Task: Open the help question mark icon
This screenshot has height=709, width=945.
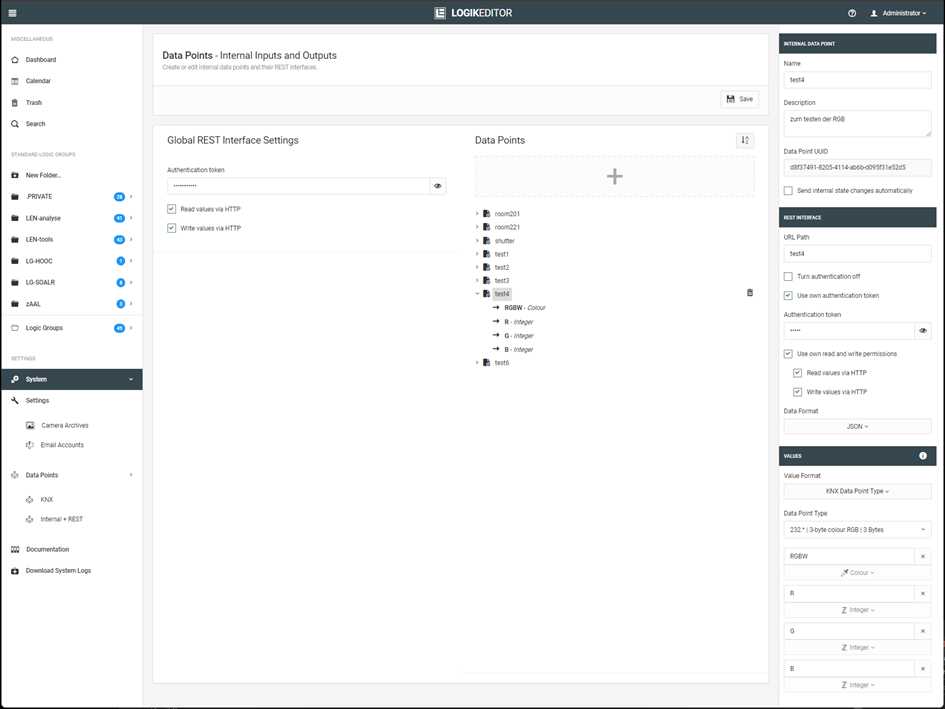Action: [852, 13]
